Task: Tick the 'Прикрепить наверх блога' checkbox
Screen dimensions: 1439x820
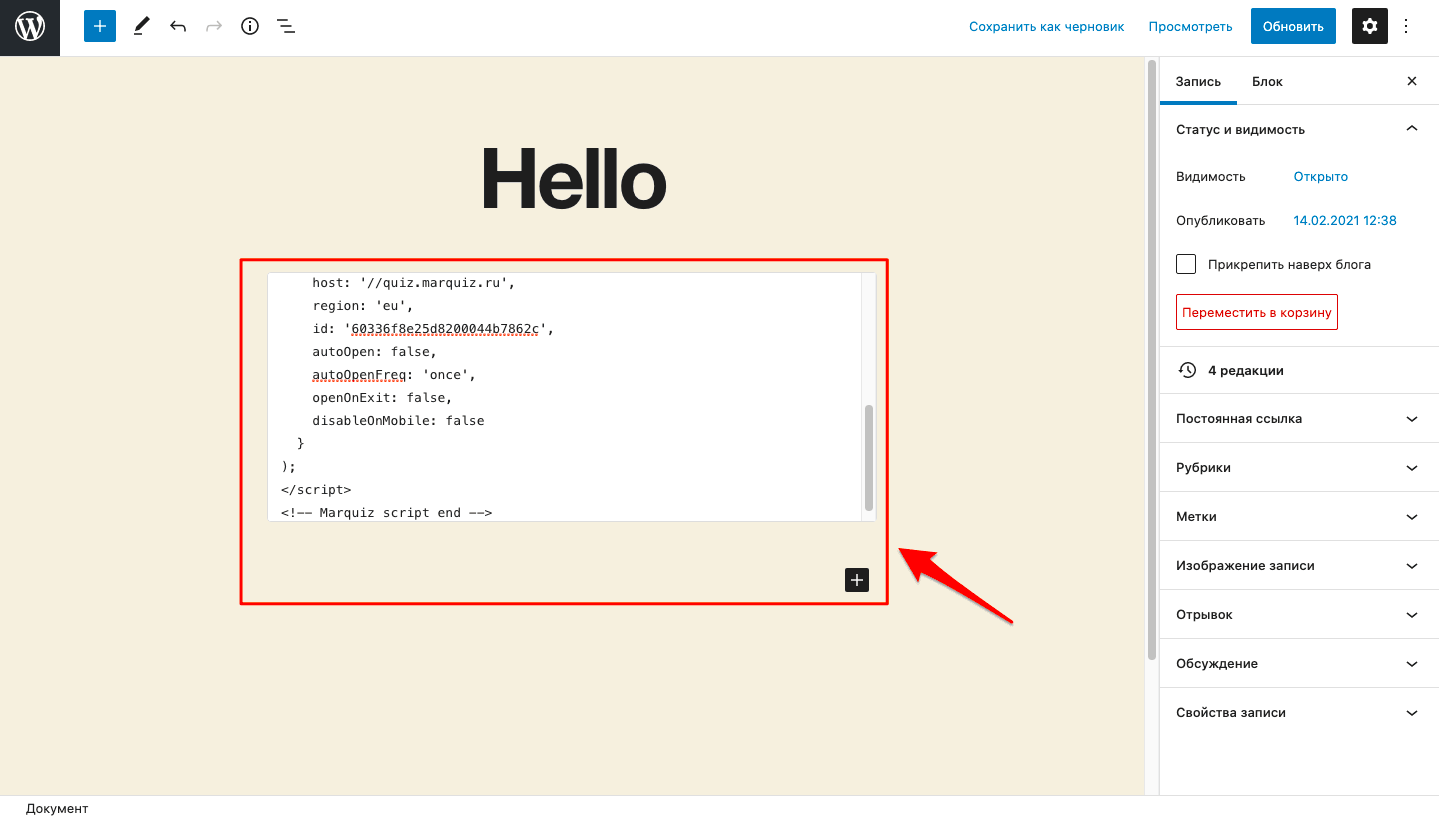Action: point(1186,264)
